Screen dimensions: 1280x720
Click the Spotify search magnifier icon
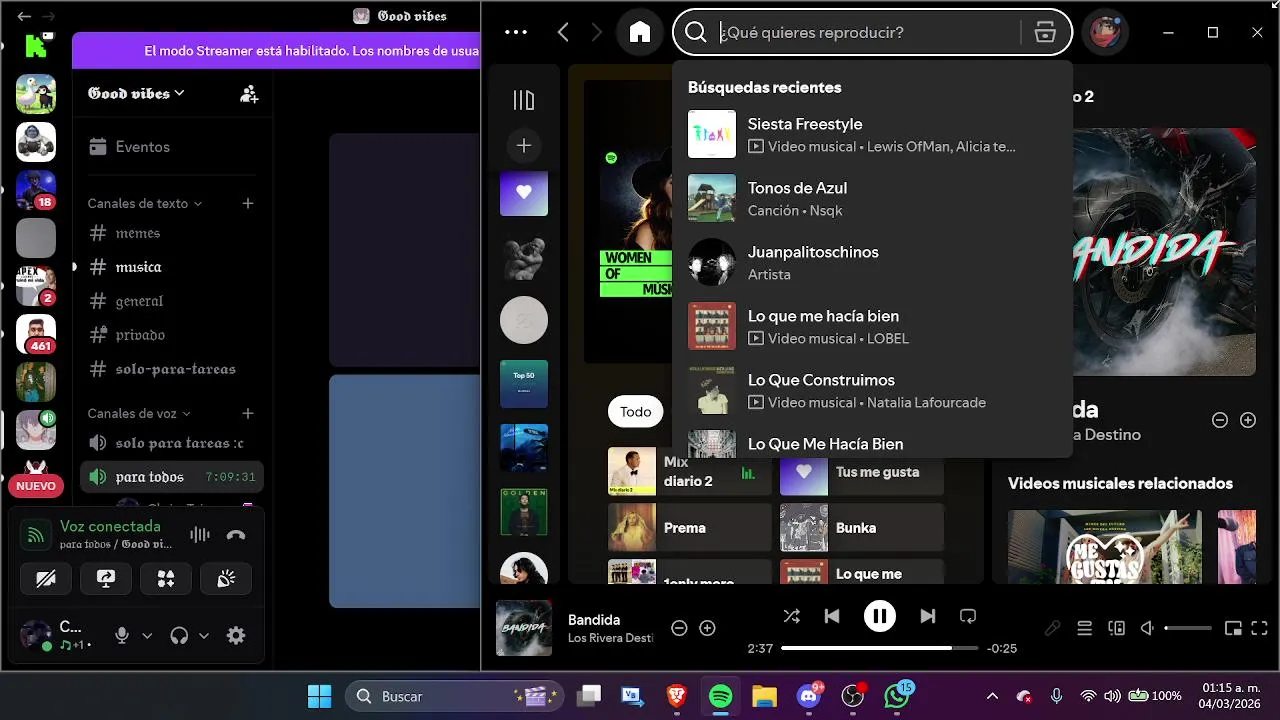click(x=696, y=32)
